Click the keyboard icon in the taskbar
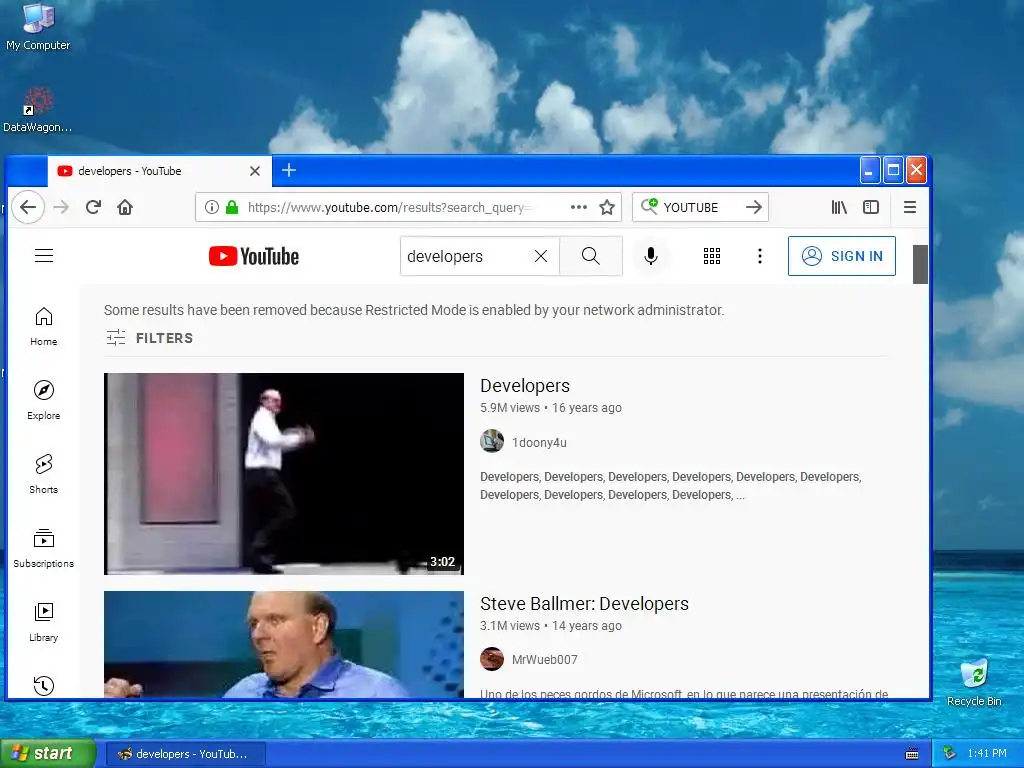Screen dimensions: 1024x768 click(x=912, y=754)
